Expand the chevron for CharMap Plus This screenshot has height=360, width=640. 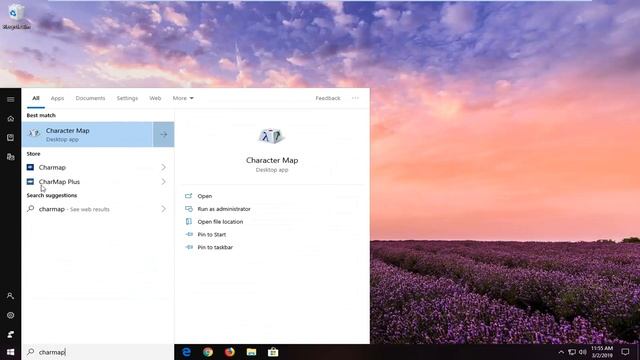163,182
